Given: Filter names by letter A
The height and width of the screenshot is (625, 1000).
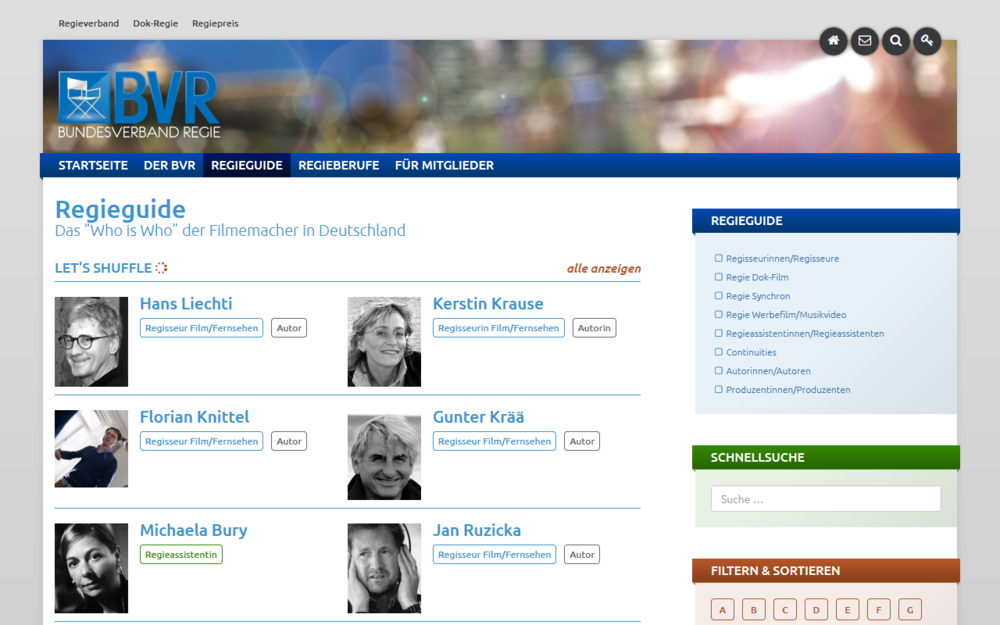Looking at the screenshot, I should (x=723, y=610).
